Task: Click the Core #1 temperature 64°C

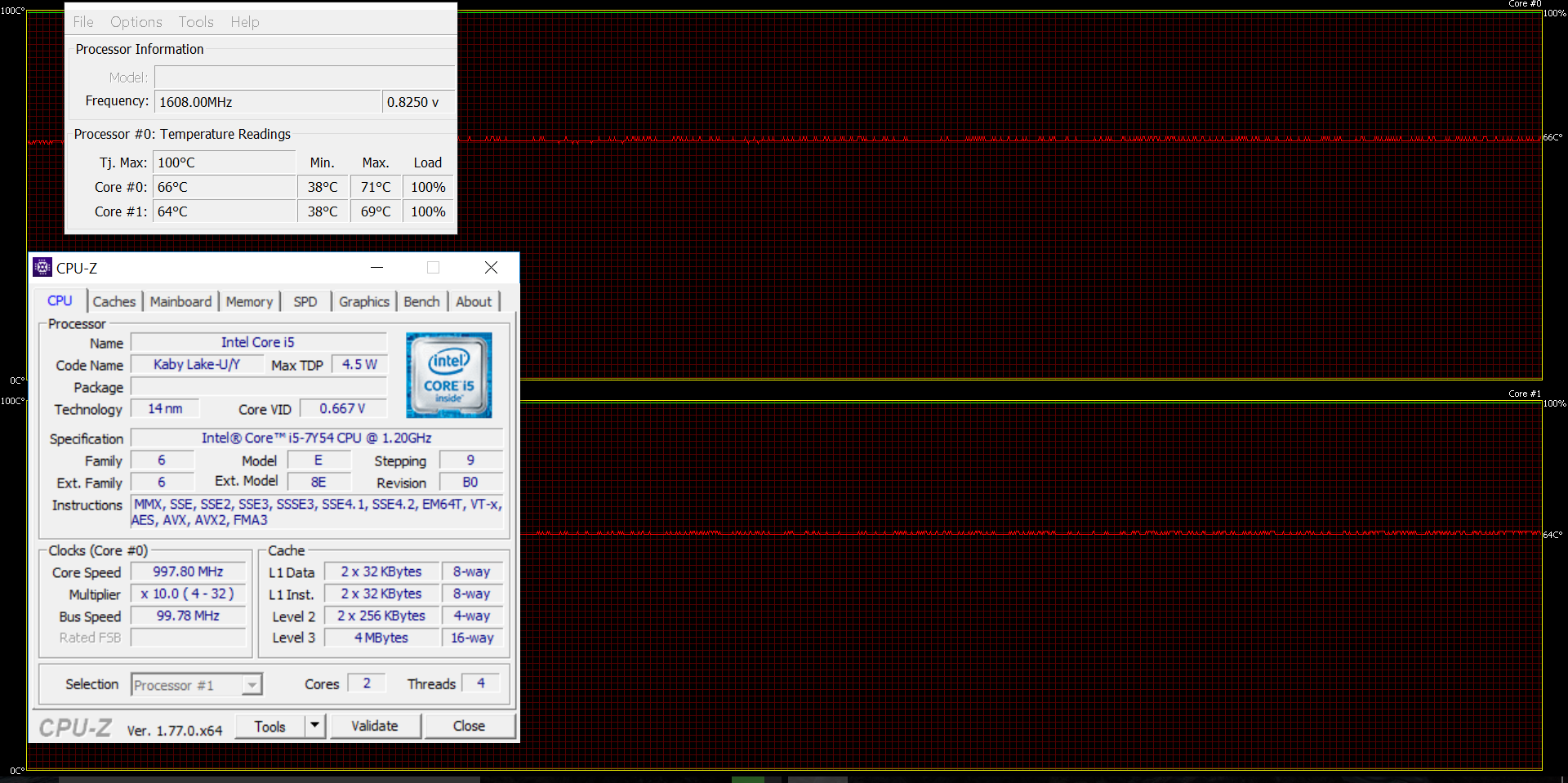Action: (225, 211)
